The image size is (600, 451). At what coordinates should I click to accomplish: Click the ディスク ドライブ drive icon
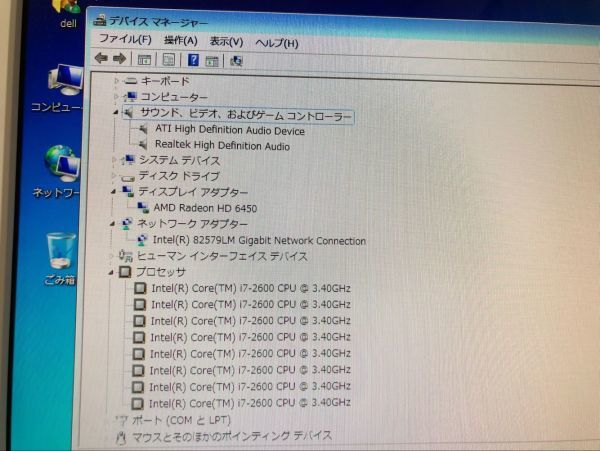[x=127, y=177]
